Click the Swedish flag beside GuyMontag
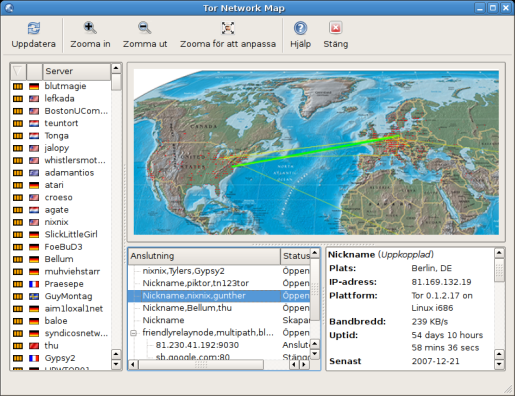Viewport: 515px width, 396px height. 34,296
